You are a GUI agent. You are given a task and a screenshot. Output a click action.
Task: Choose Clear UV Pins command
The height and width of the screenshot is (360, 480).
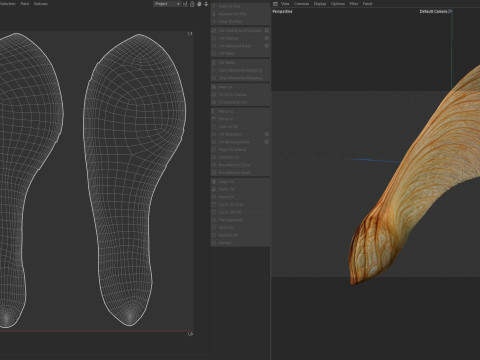point(240,22)
